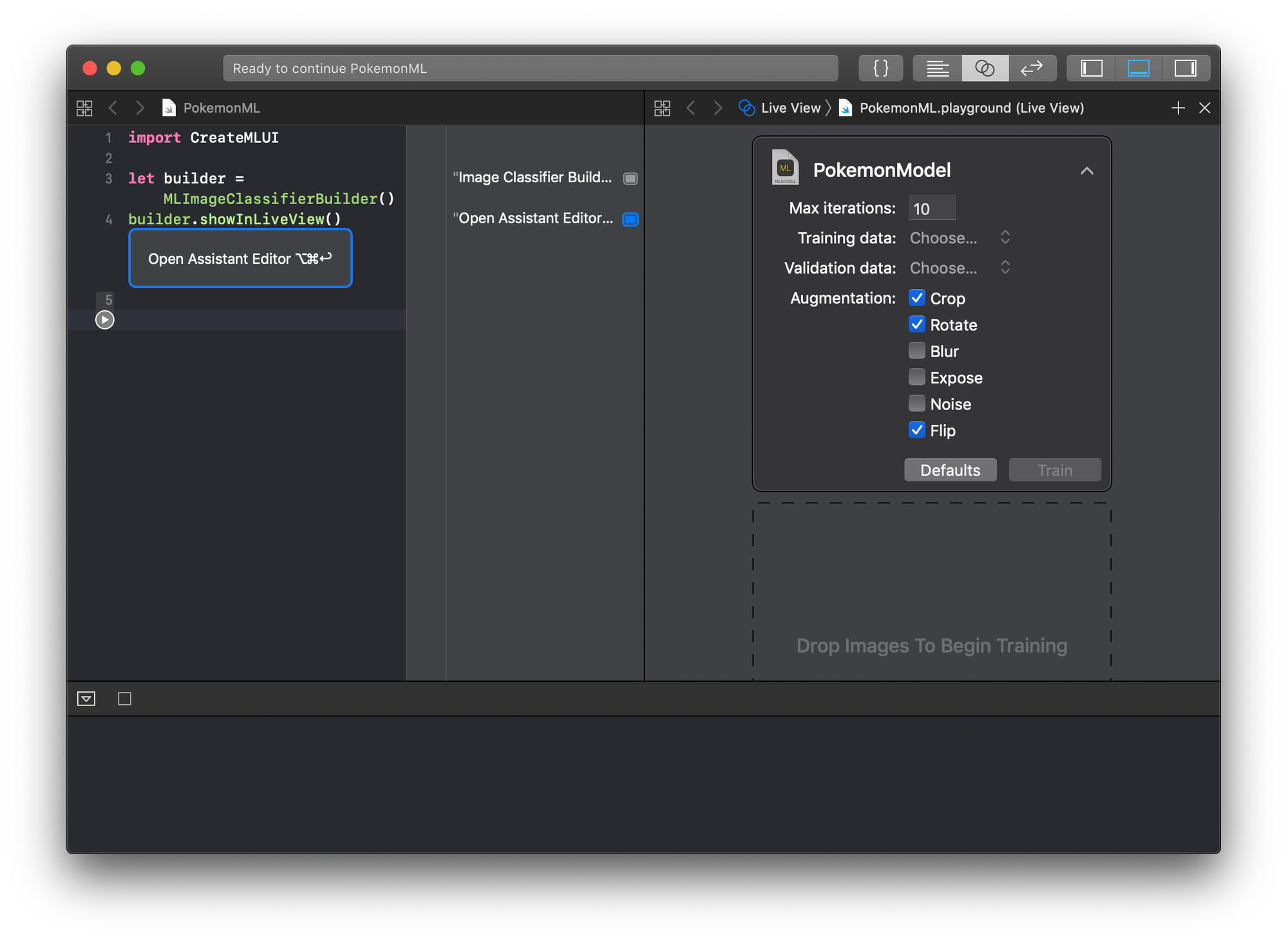The height and width of the screenshot is (943, 1288).
Task: Open related items grid in source editor
Action: pos(84,108)
